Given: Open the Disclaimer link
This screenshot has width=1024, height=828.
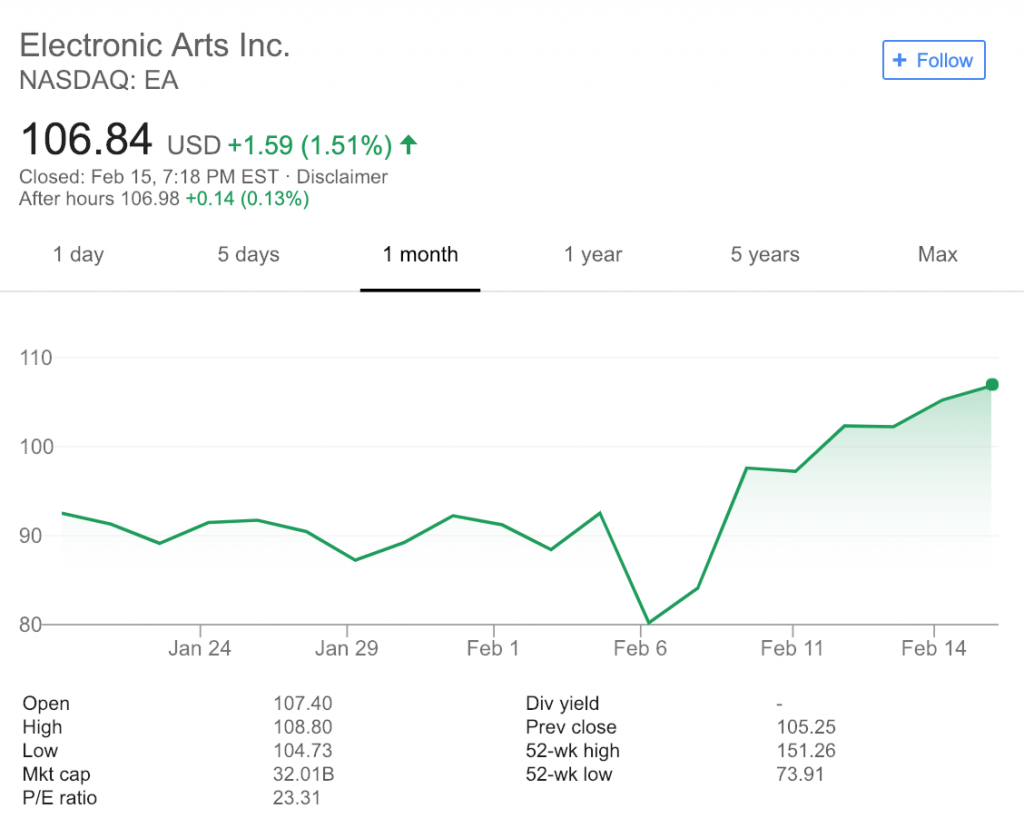Looking at the screenshot, I should click(x=342, y=177).
